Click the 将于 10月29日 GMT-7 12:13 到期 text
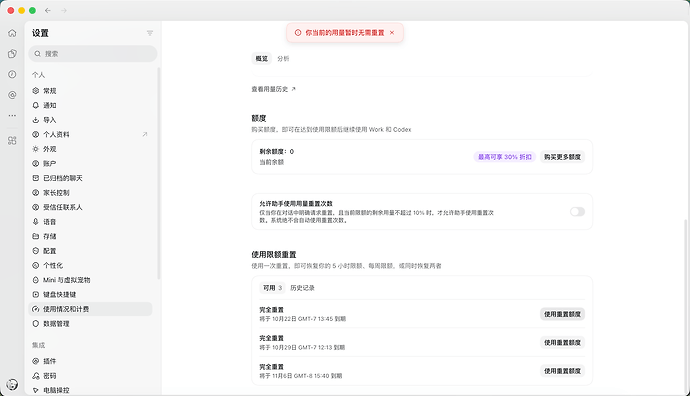Image resolution: width=690 pixels, height=396 pixels. coord(302,347)
